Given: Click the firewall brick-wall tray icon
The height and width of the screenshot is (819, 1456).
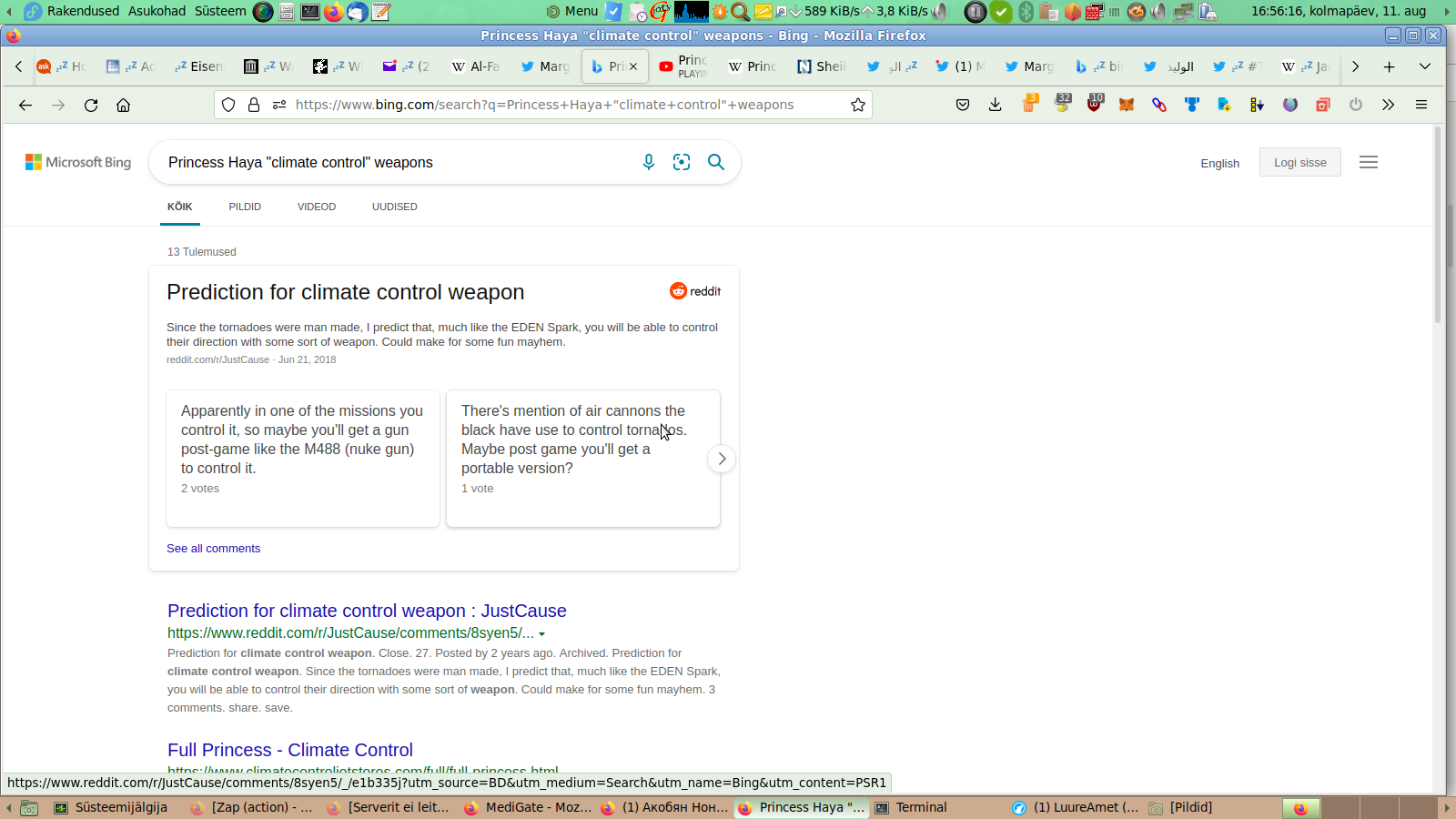Looking at the screenshot, I should point(1095,12).
